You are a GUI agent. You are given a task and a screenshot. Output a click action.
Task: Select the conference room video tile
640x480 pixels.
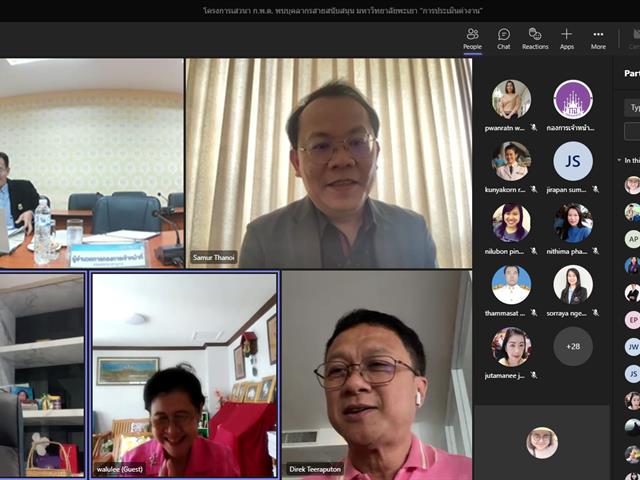92,163
